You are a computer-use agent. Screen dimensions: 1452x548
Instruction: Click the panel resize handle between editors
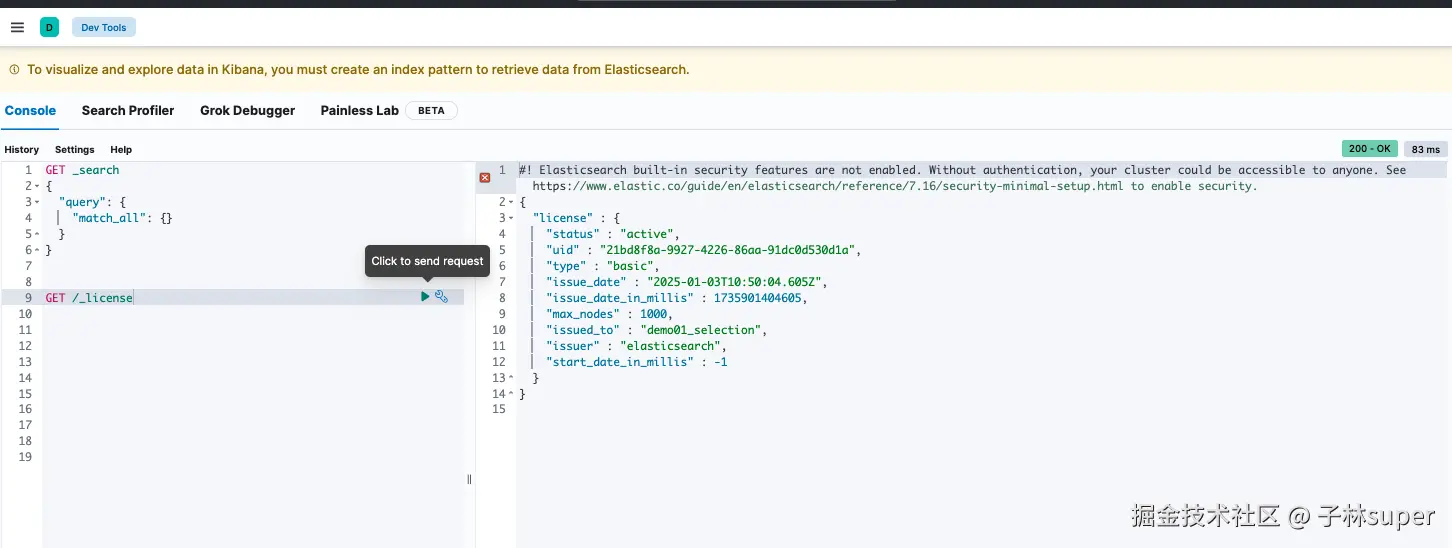point(469,480)
